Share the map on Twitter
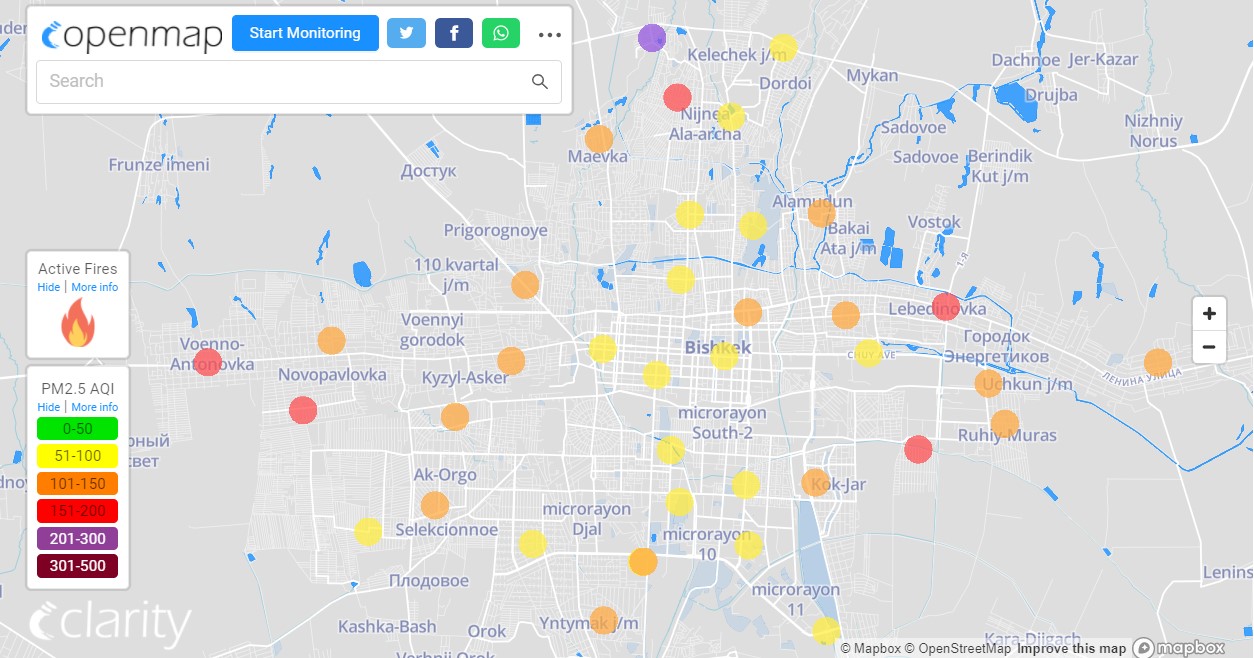Image resolution: width=1254 pixels, height=658 pixels. click(406, 33)
